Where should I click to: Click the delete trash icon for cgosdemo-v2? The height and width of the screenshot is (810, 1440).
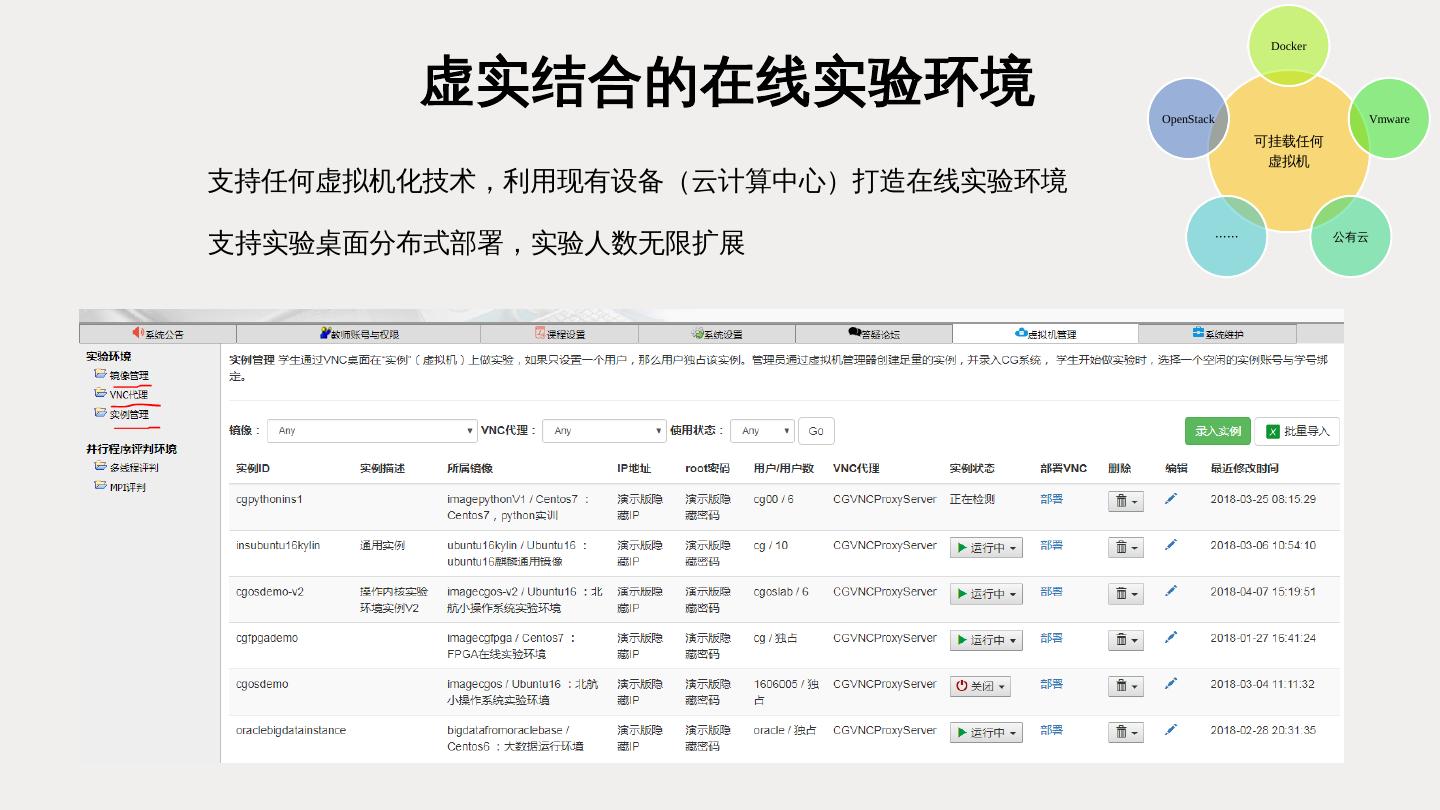[x=1125, y=594]
